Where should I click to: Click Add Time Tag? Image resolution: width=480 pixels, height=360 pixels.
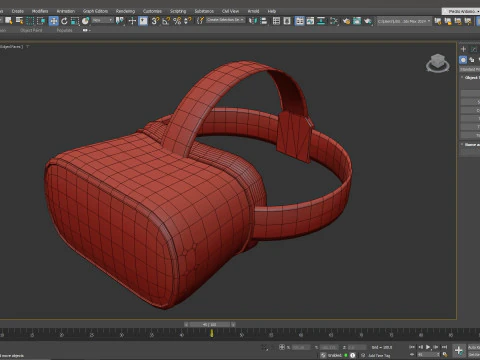coord(379,355)
